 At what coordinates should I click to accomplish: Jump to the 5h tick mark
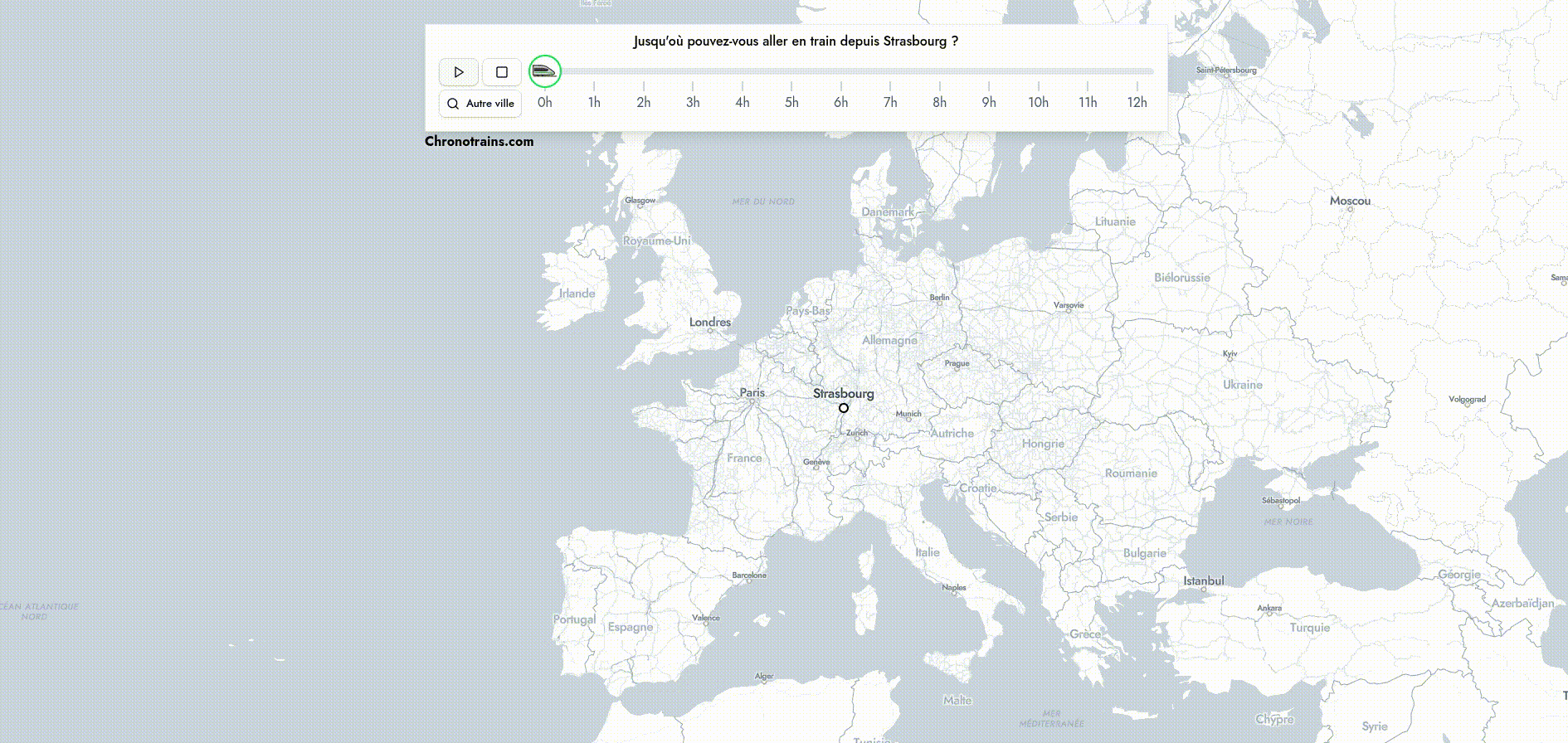tap(791, 87)
